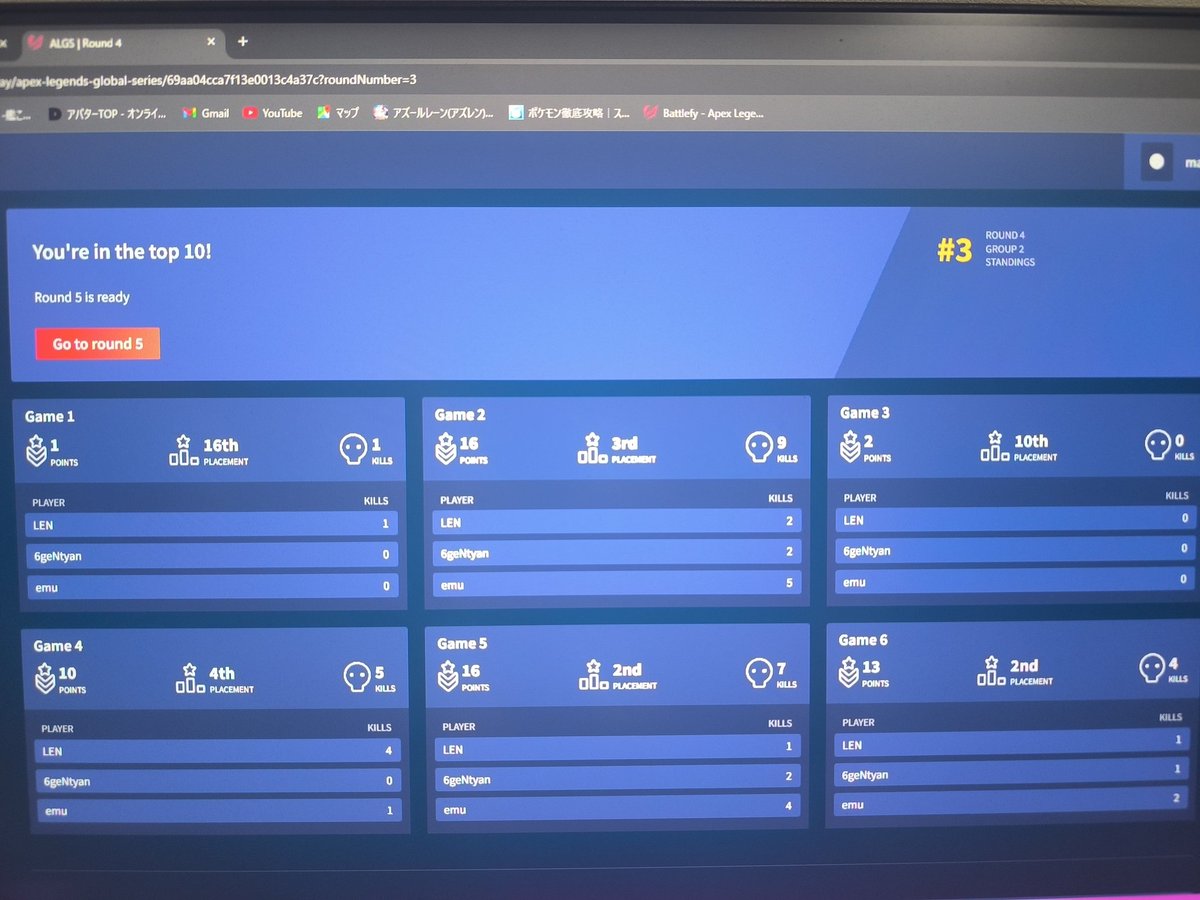1200x900 pixels.
Task: Select the LEN row in Game 4
Action: click(218, 751)
